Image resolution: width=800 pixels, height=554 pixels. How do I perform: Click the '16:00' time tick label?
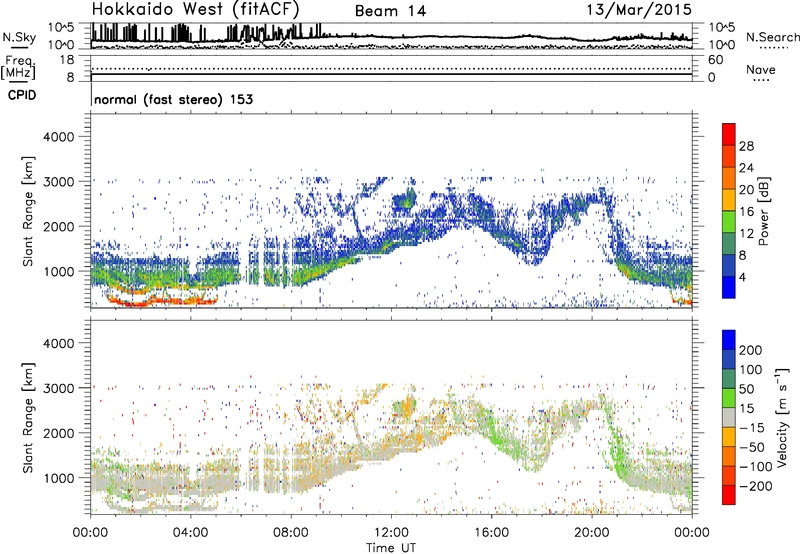[491, 532]
